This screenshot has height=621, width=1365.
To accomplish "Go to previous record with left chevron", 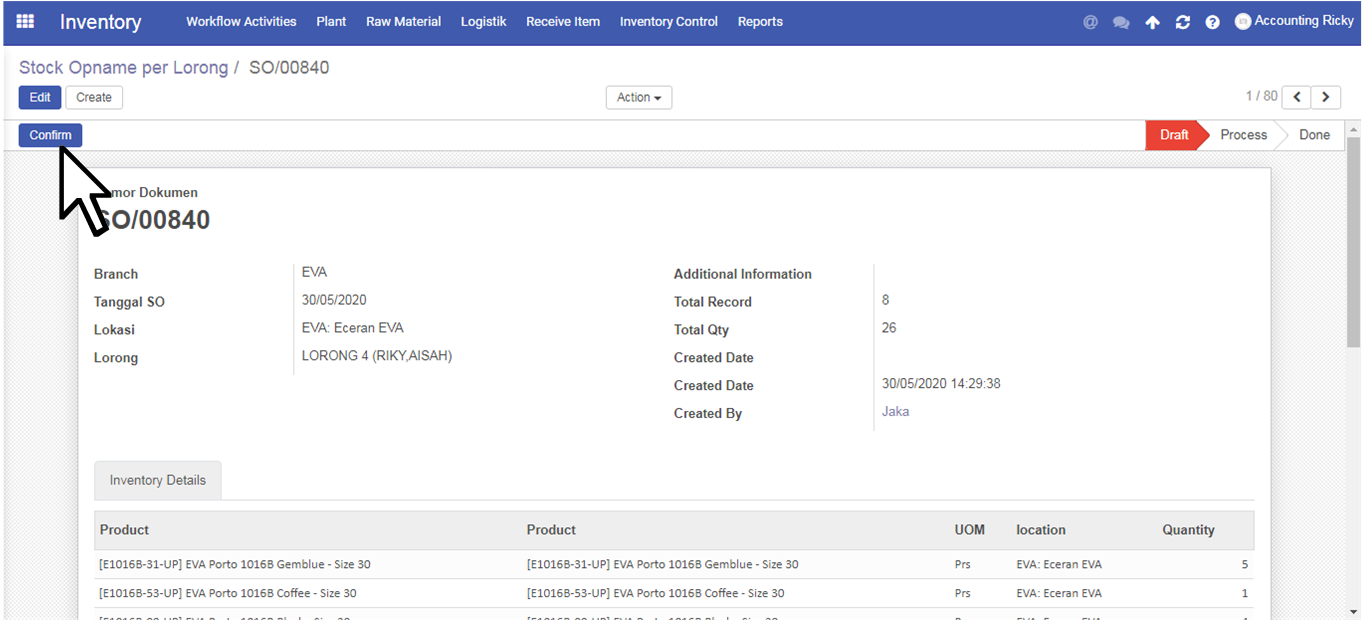I will coord(1297,97).
